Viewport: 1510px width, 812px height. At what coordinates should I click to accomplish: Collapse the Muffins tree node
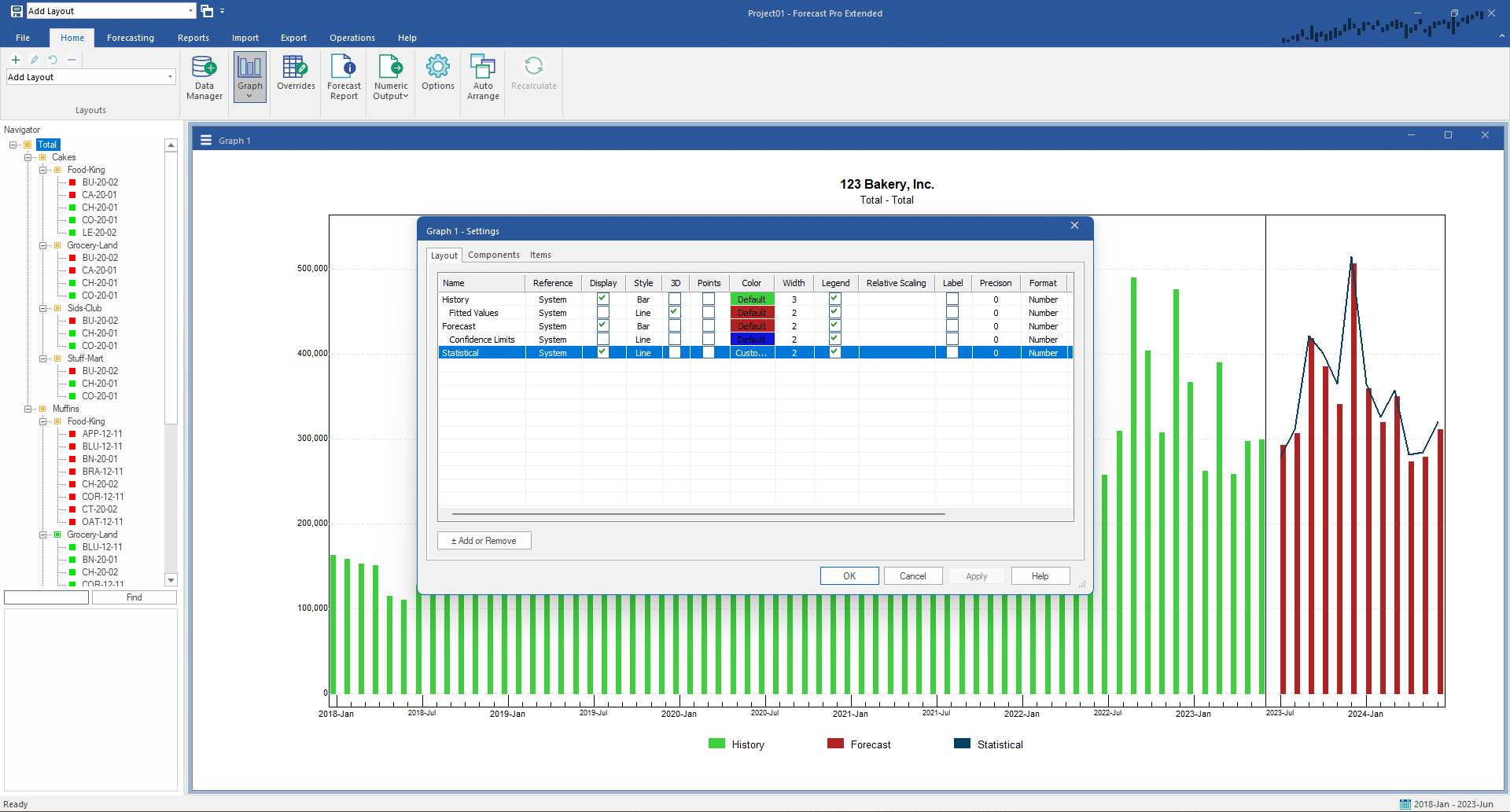[x=28, y=409]
